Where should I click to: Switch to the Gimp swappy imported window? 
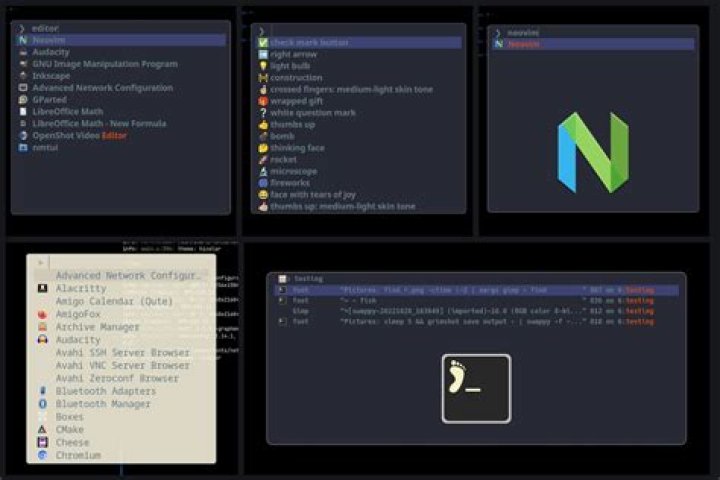(x=476, y=311)
